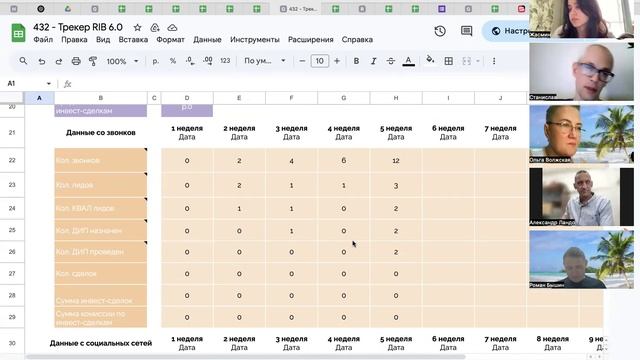Apply percent format
Screen dimensions: 640x360
[173, 61]
